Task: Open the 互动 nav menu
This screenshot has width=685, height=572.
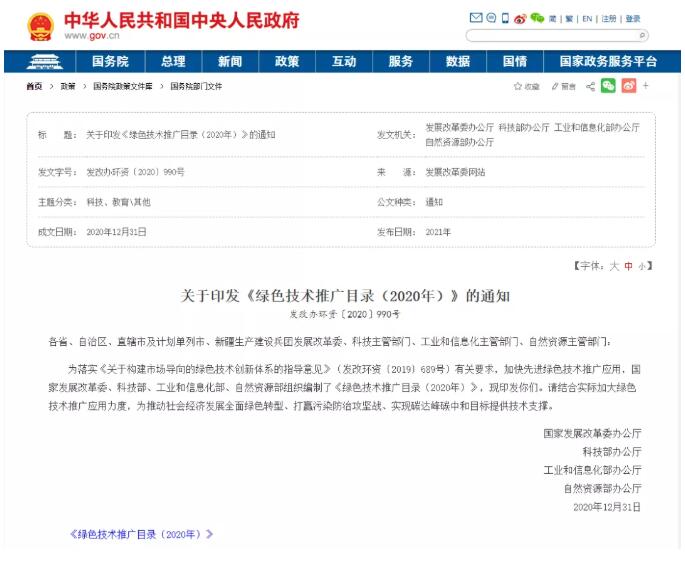Action: coord(344,62)
